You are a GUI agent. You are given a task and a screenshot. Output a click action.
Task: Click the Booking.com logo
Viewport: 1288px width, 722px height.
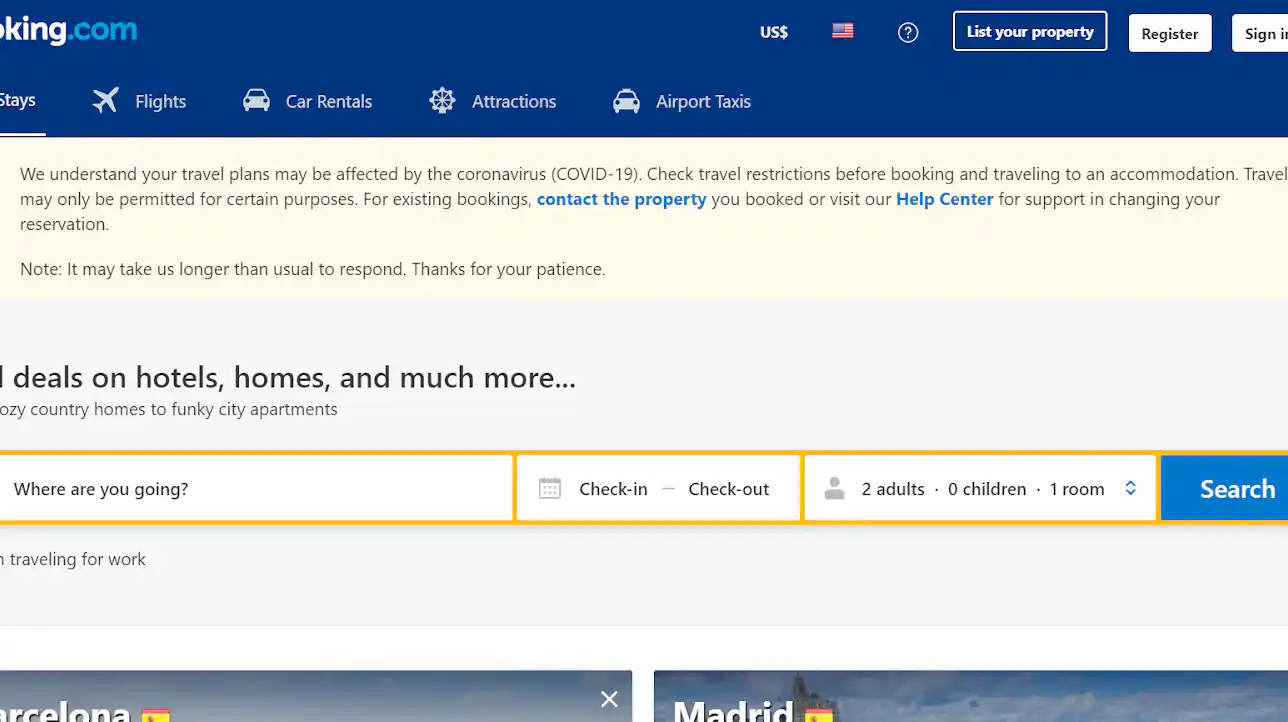pyautogui.click(x=68, y=30)
